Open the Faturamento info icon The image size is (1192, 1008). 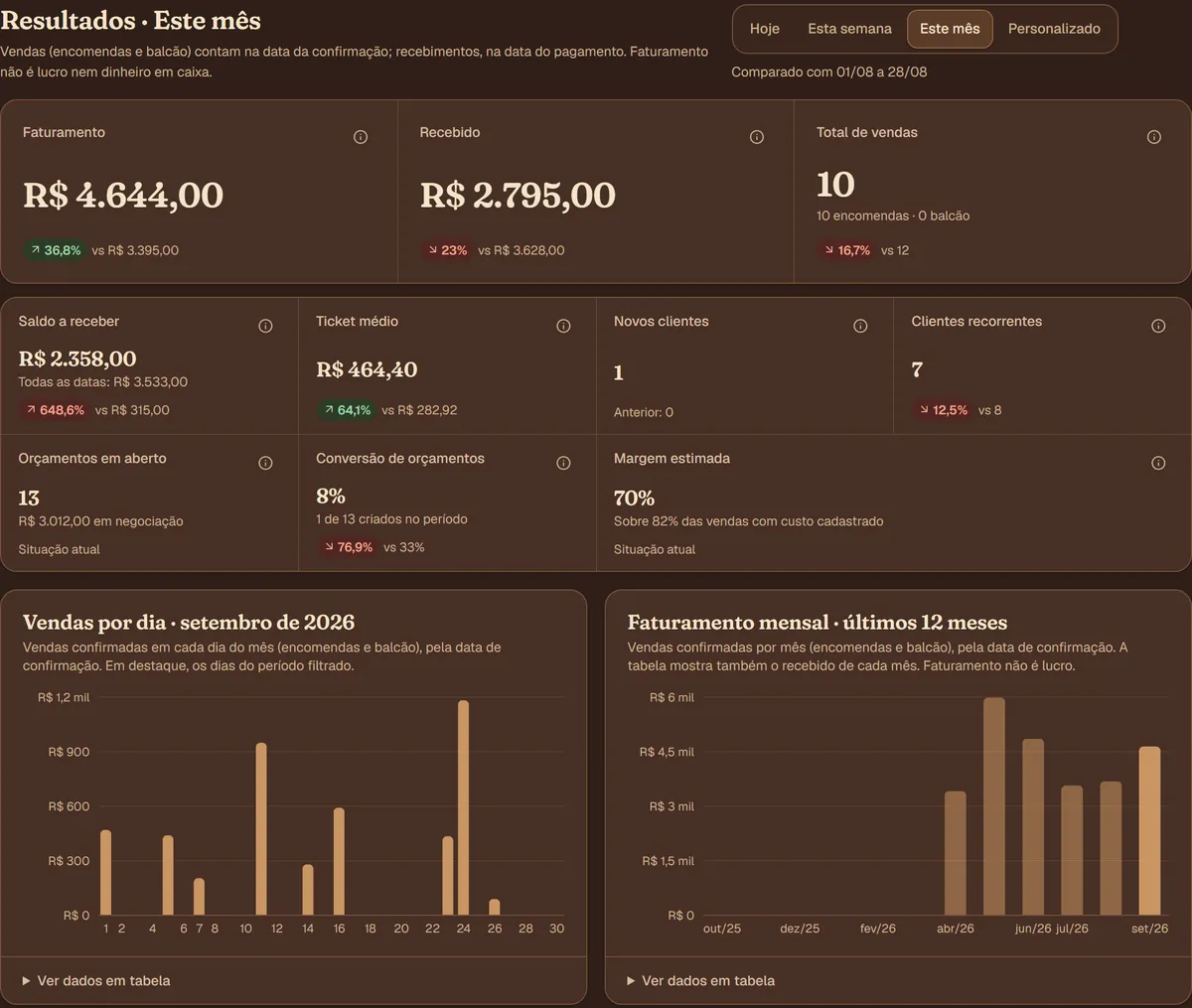pyautogui.click(x=361, y=137)
